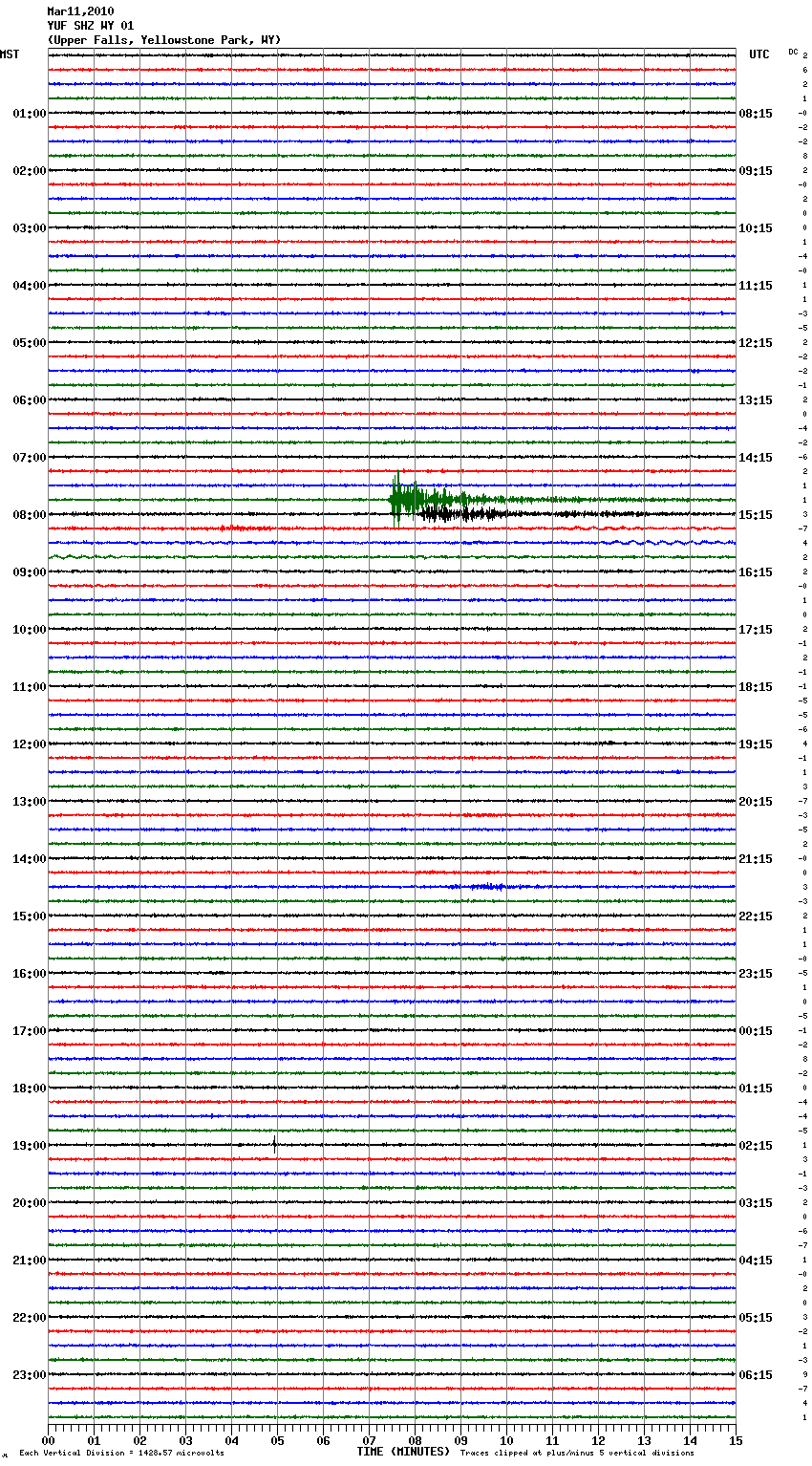Select the 16:00 MST time label
The width and height of the screenshot is (812, 1466).
tap(30, 974)
